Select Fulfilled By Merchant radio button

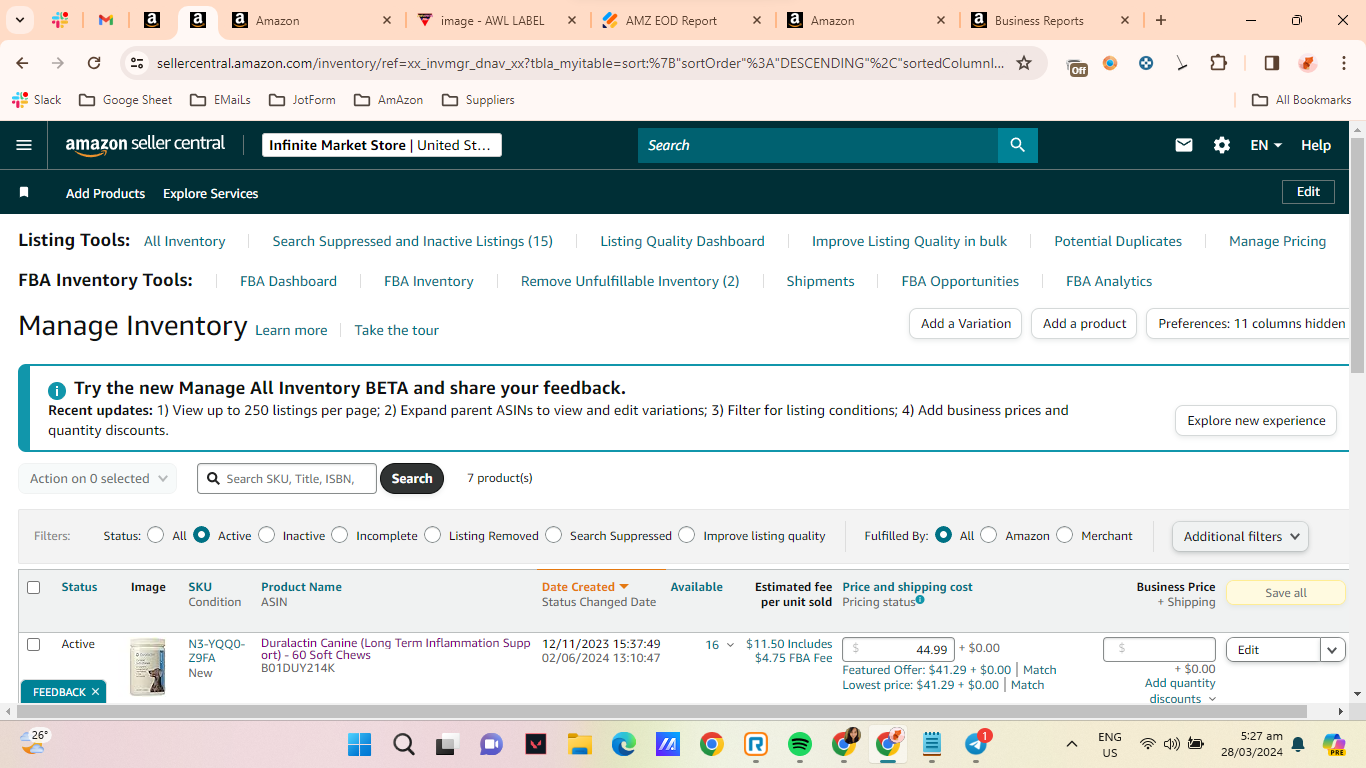[x=1064, y=535]
